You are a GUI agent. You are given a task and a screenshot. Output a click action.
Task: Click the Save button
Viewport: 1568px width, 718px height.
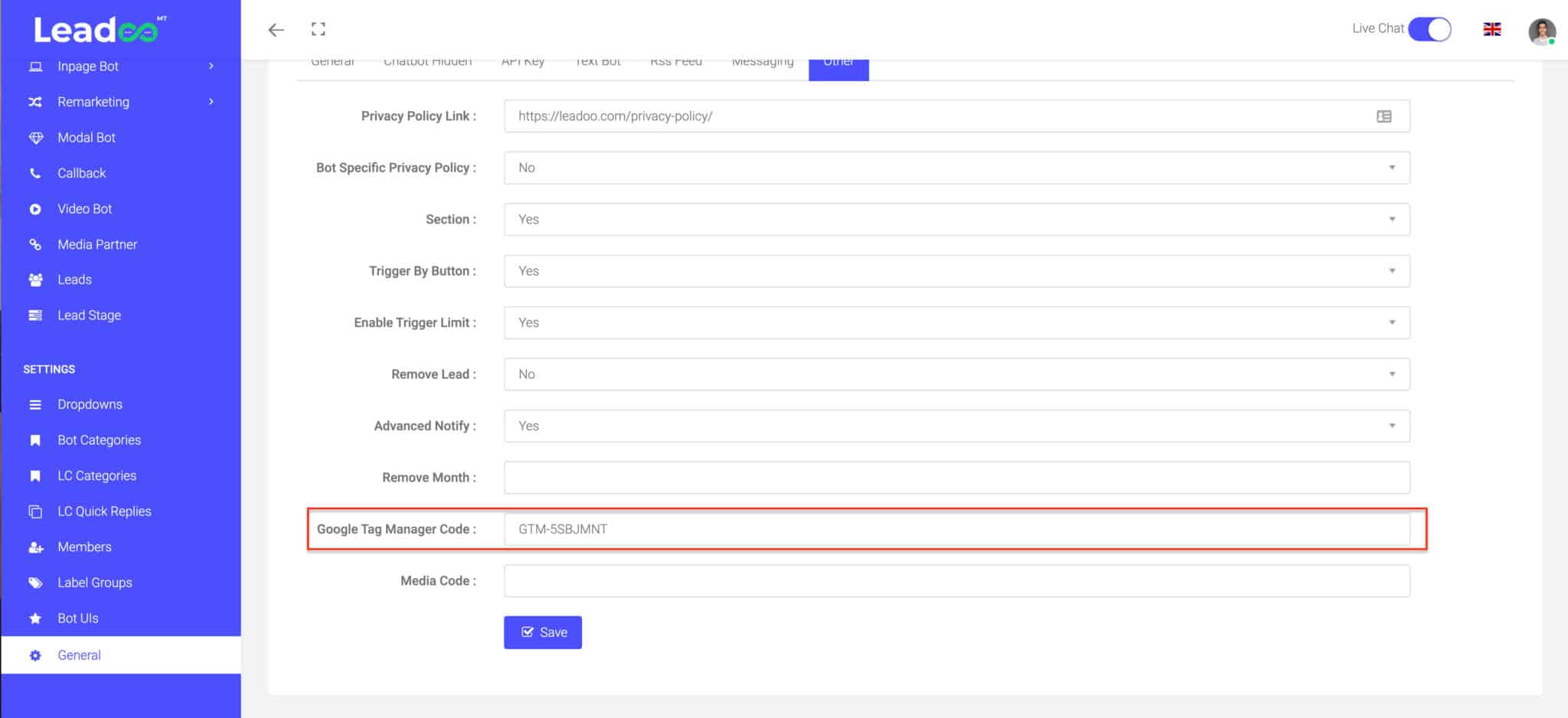[x=542, y=632]
